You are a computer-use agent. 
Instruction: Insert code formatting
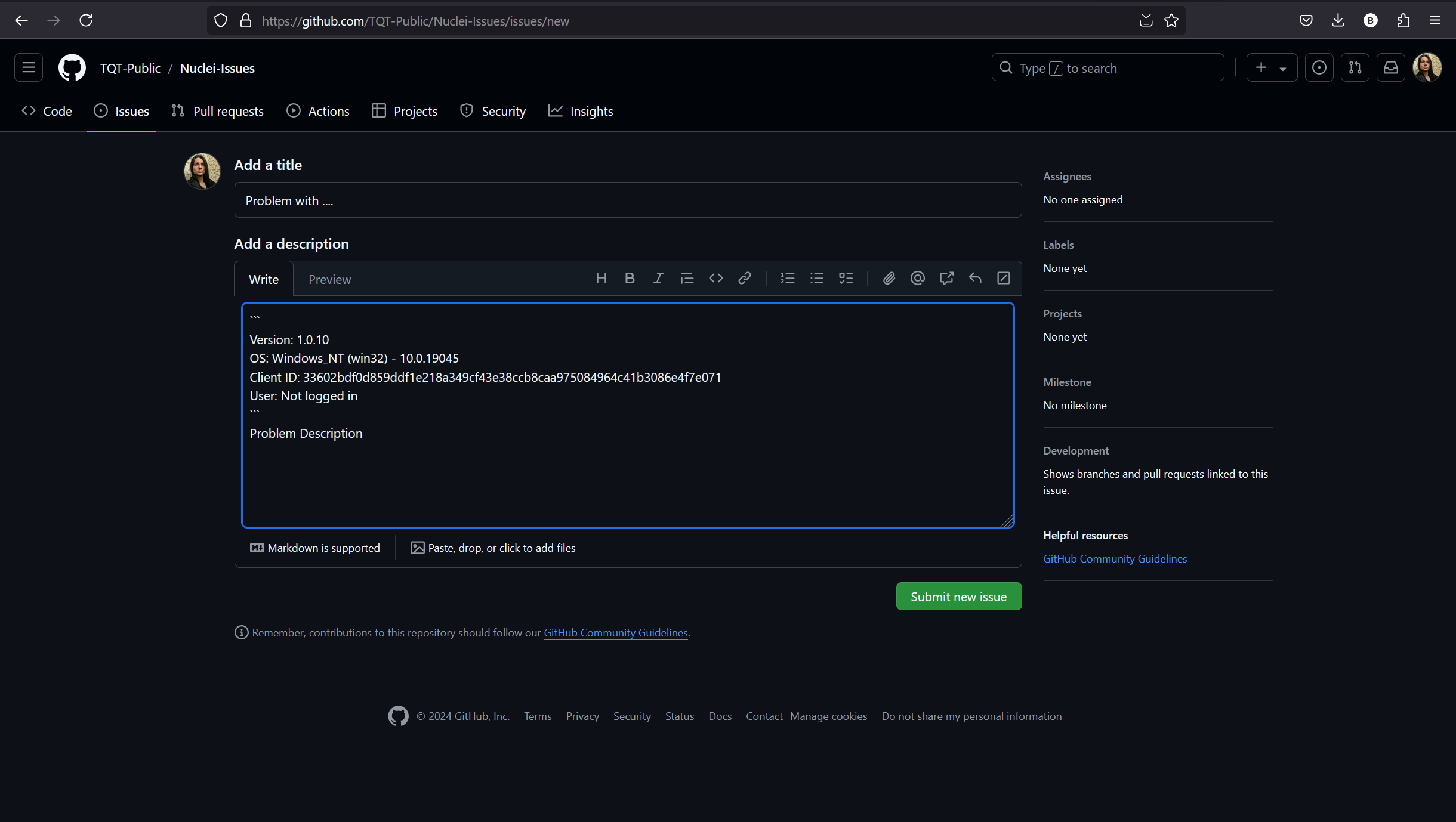click(716, 279)
